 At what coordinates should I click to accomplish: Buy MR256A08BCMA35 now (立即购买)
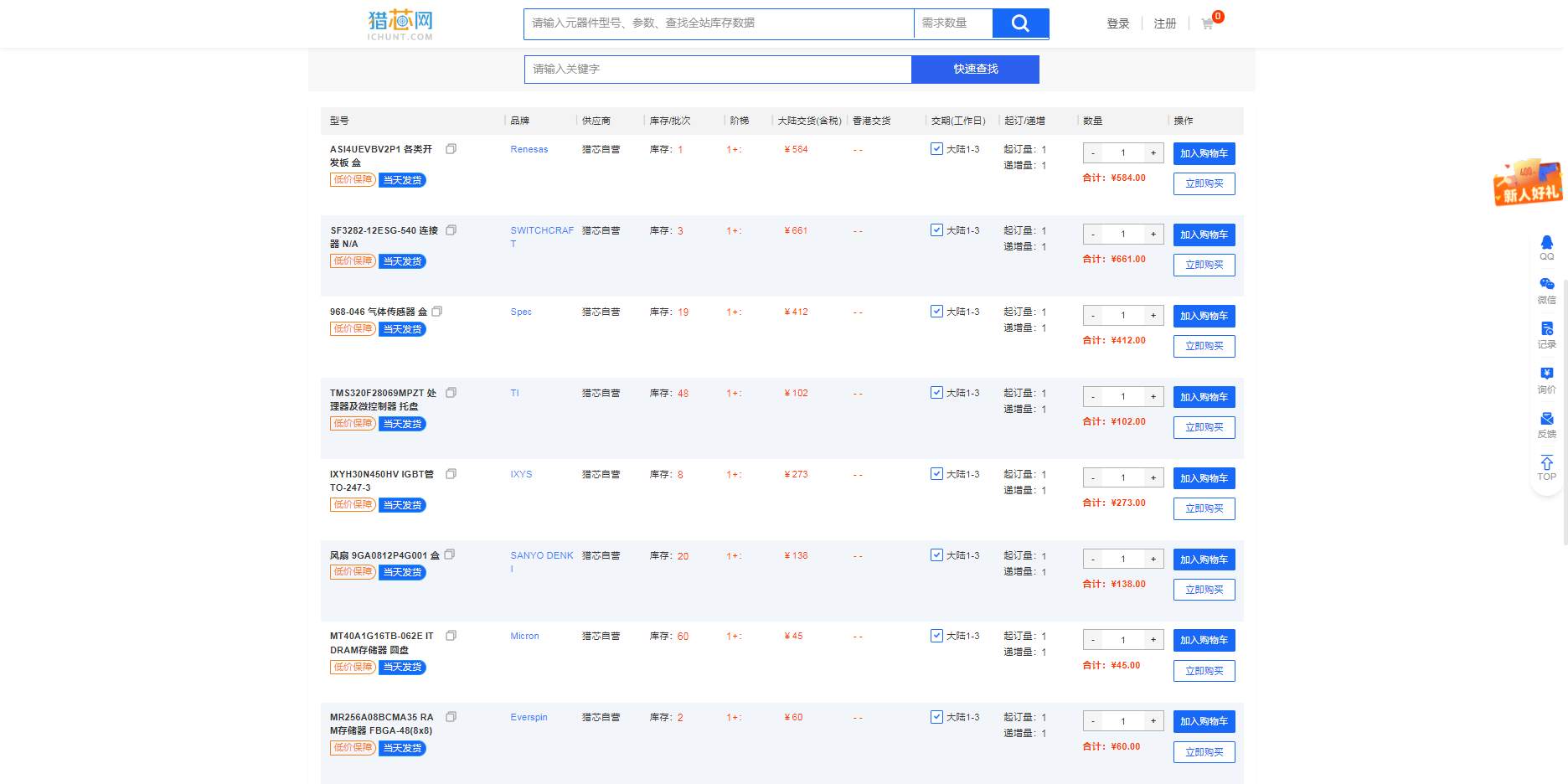[x=1204, y=752]
